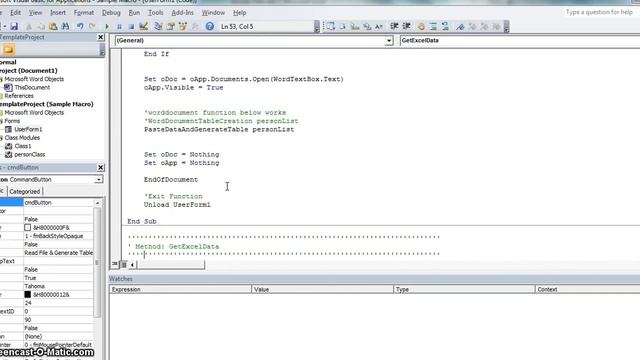Open the Toolbox toolbar icon

click(195, 27)
